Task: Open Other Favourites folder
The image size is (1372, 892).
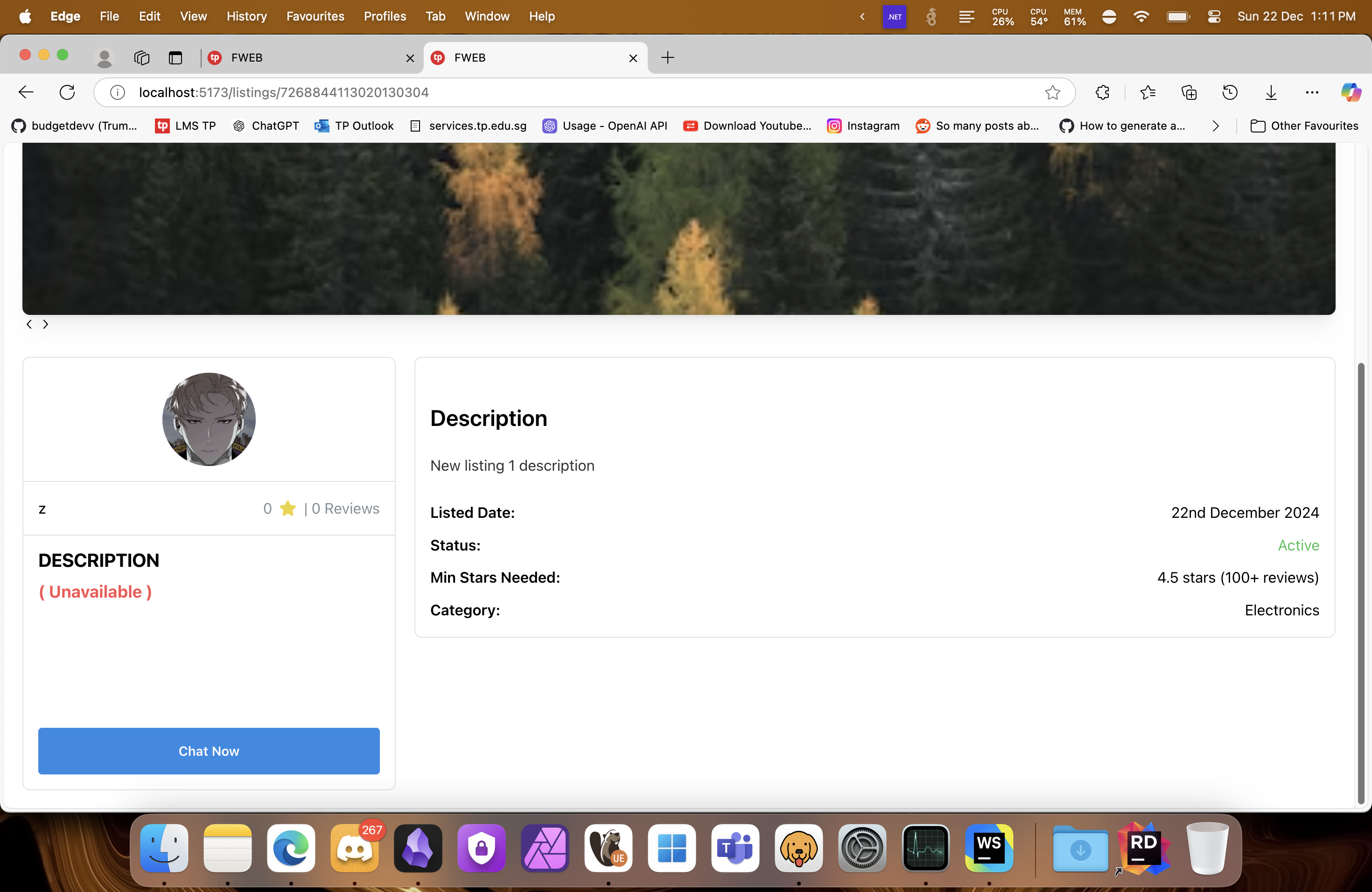Action: [x=1304, y=125]
